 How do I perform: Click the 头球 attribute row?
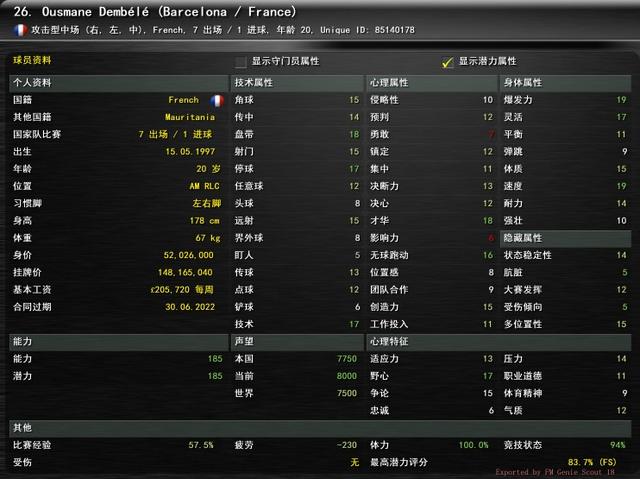click(x=297, y=203)
